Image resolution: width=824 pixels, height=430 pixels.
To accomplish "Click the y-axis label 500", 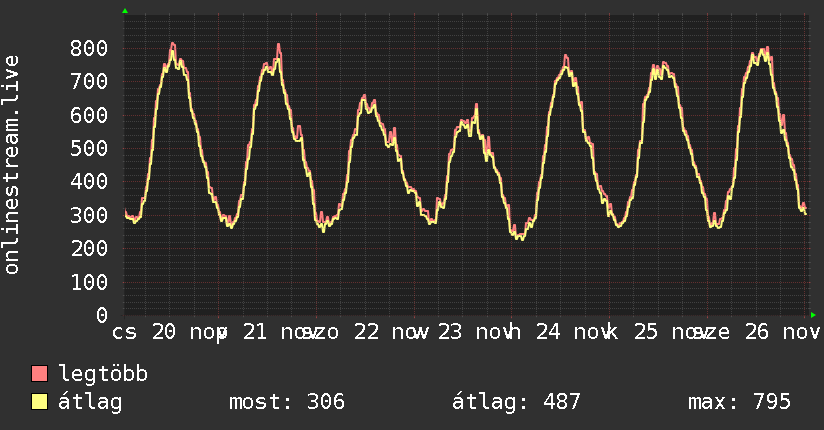I will (x=89, y=148).
